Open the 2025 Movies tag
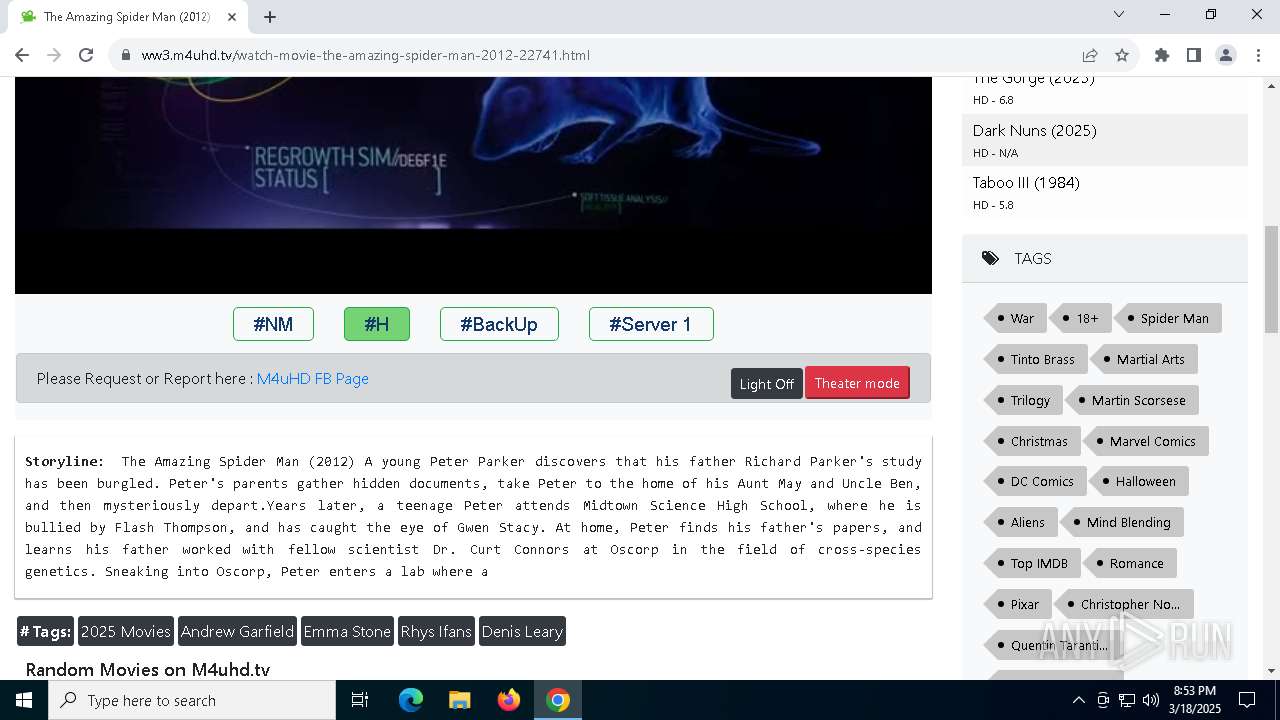1280x720 pixels. pos(126,631)
